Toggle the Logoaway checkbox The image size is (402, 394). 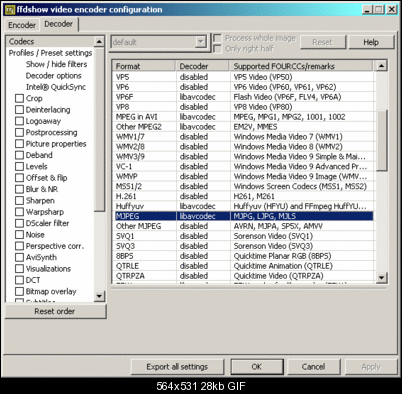tap(20, 121)
